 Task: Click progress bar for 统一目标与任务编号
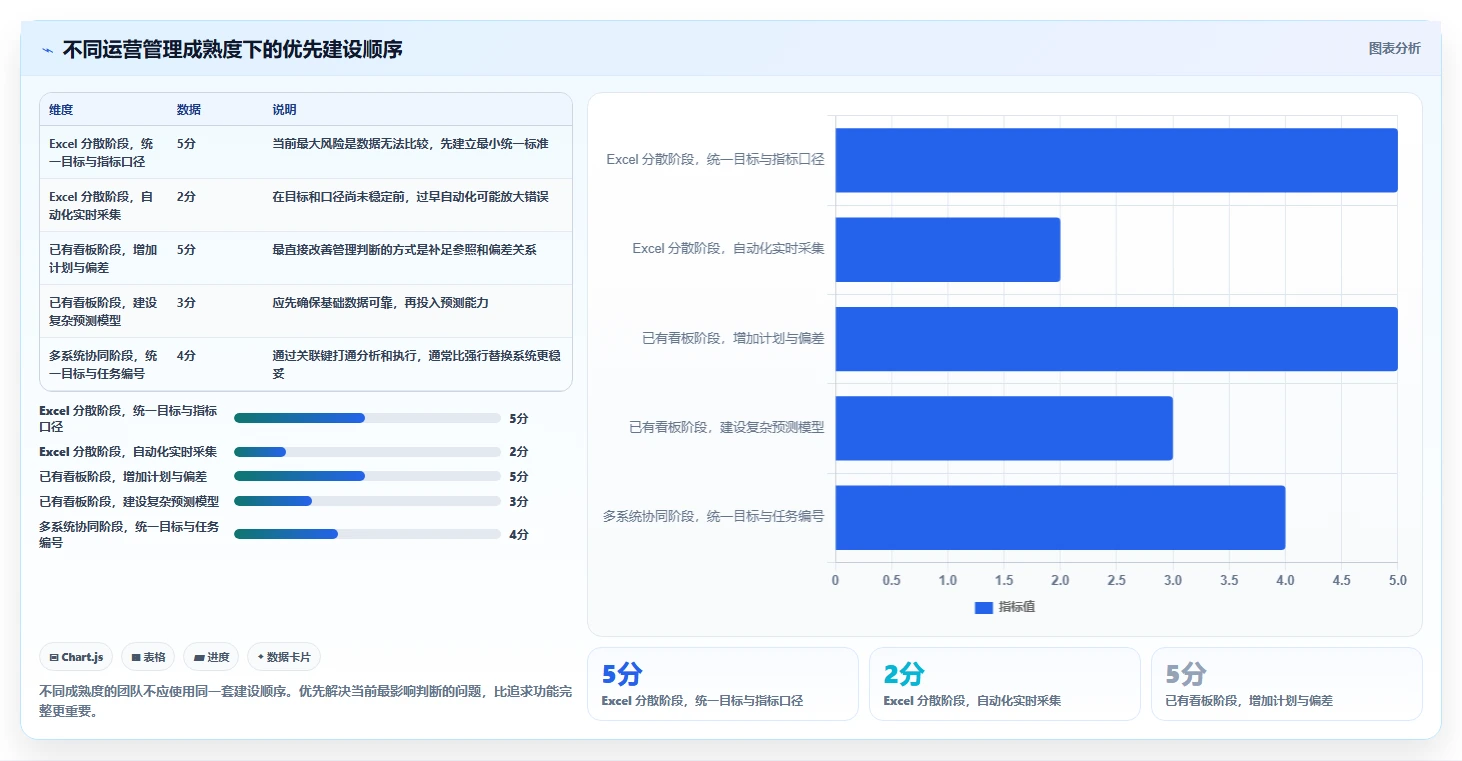pyautogui.click(x=367, y=534)
